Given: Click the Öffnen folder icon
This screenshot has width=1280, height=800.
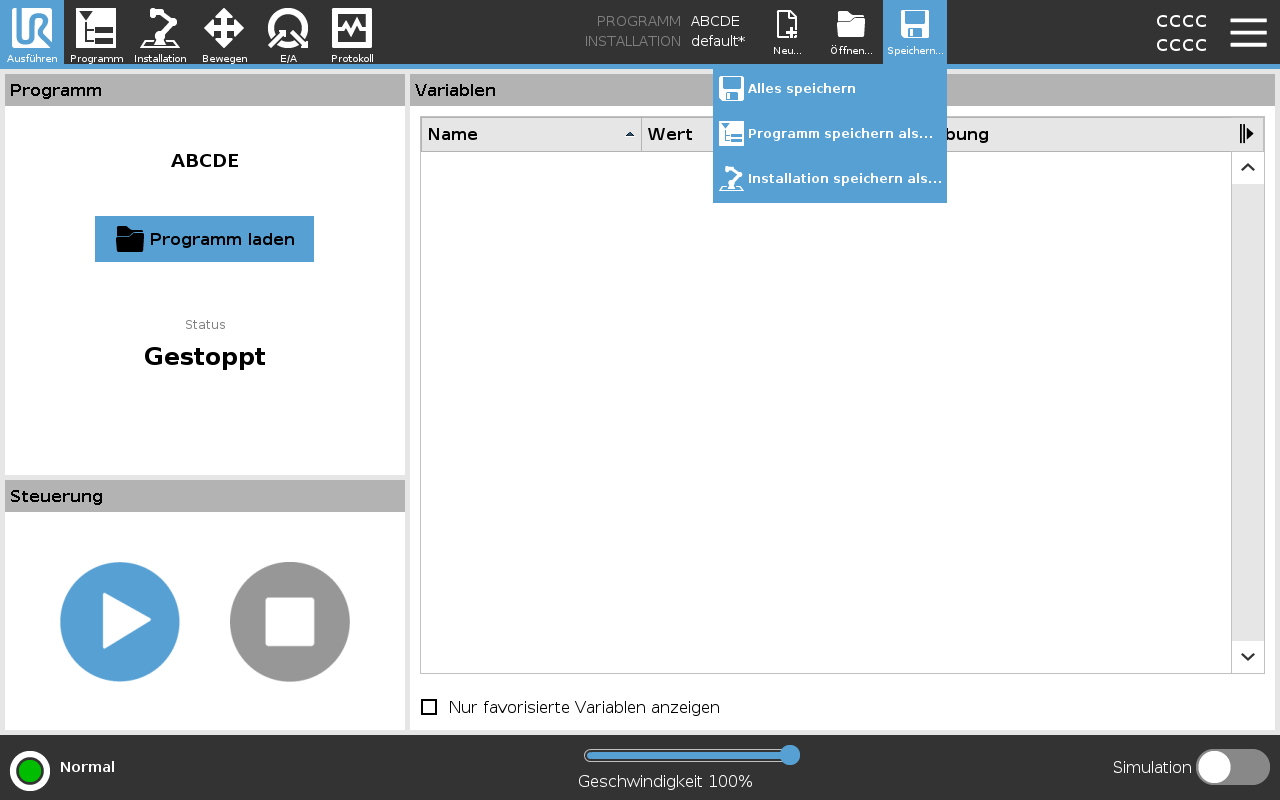Looking at the screenshot, I should pyautogui.click(x=851, y=32).
